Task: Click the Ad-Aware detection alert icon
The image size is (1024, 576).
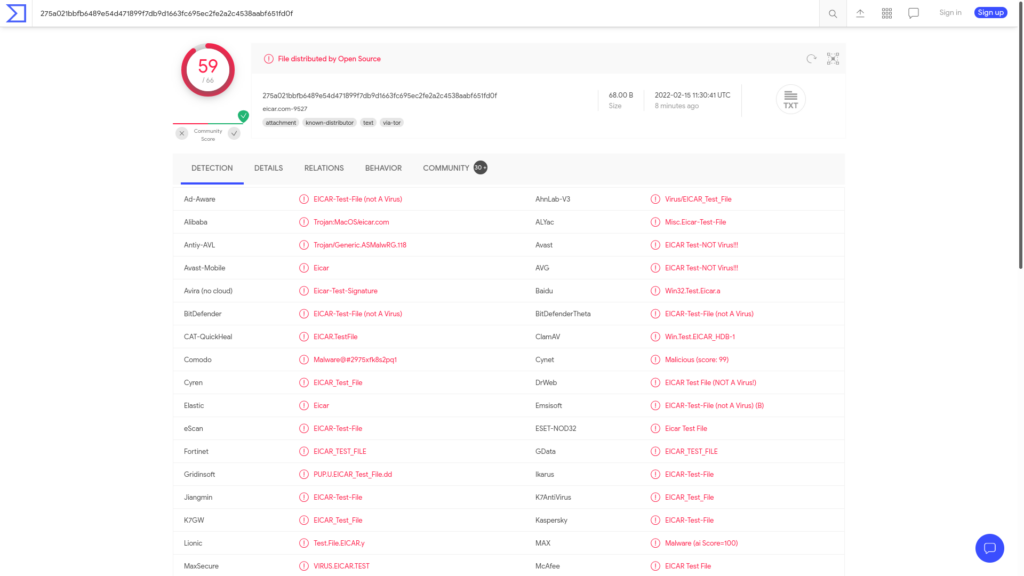Action: point(304,199)
